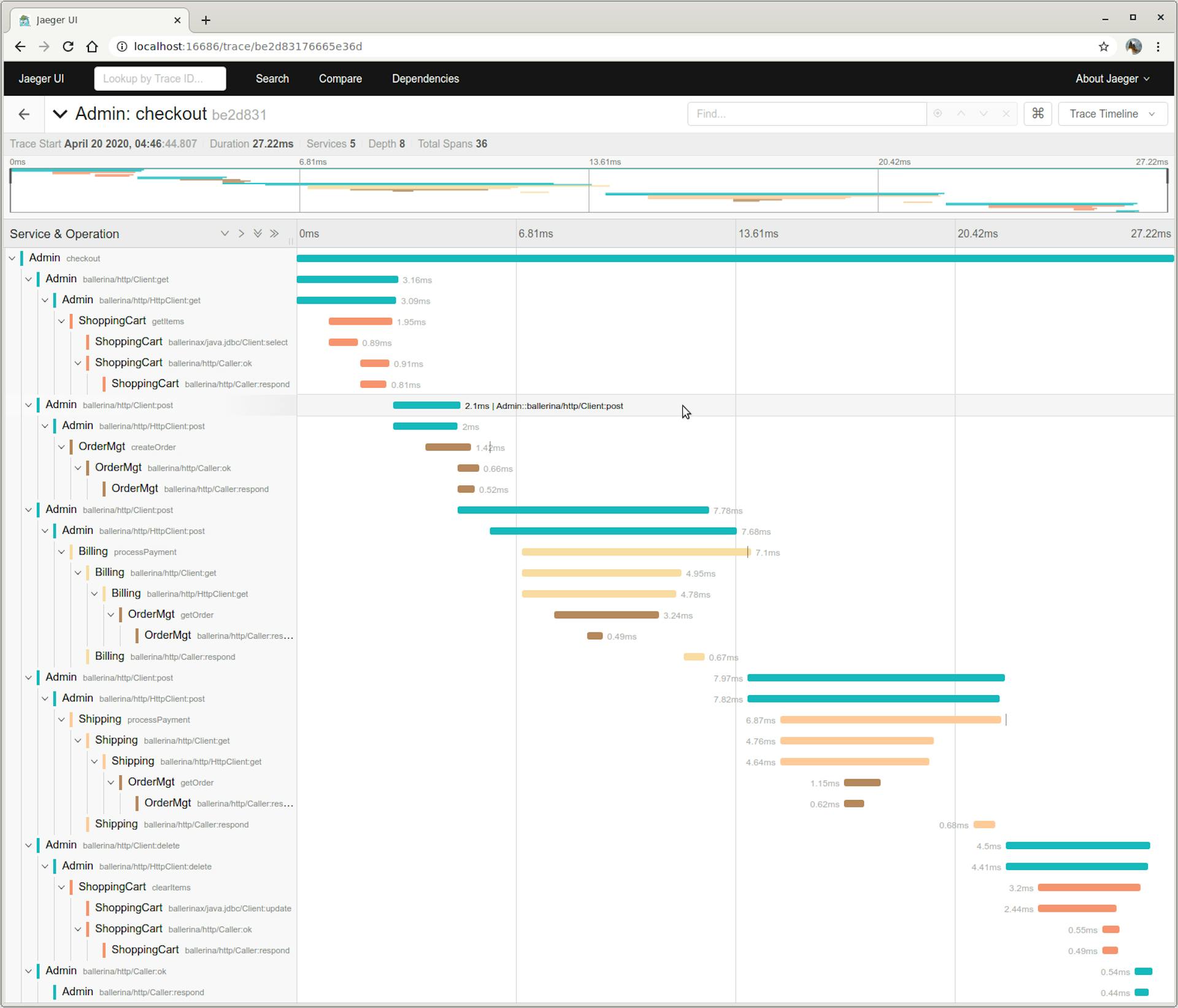Reload the page using browser refresh icon
1178x1008 pixels.
tap(68, 47)
